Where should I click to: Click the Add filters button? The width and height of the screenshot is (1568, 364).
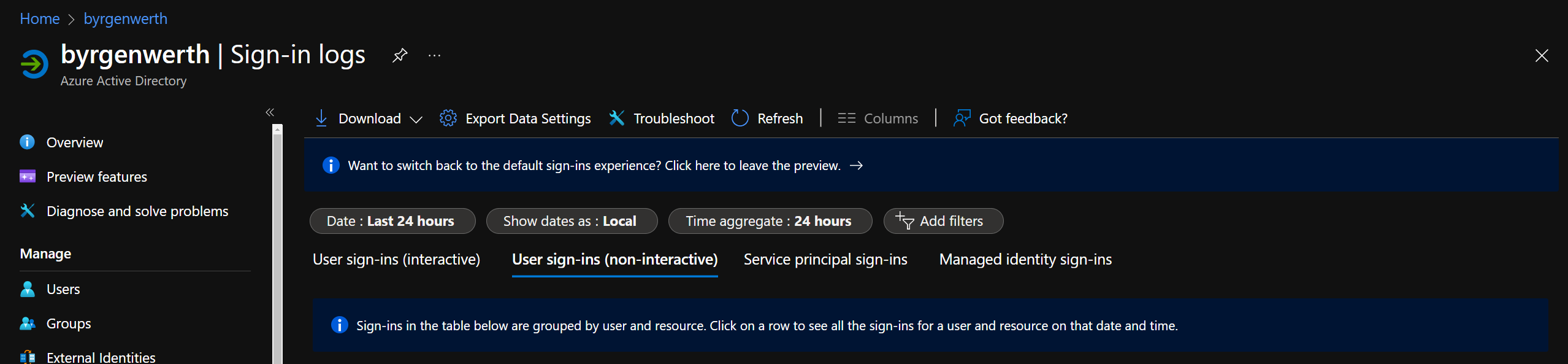point(943,221)
